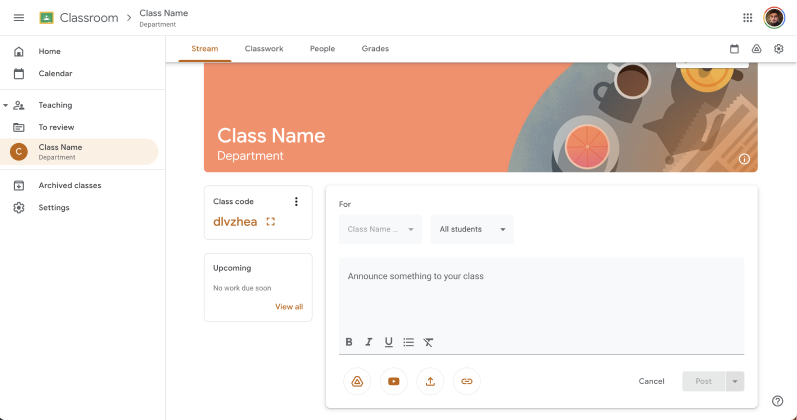Upload a file to the announcement

(430, 381)
